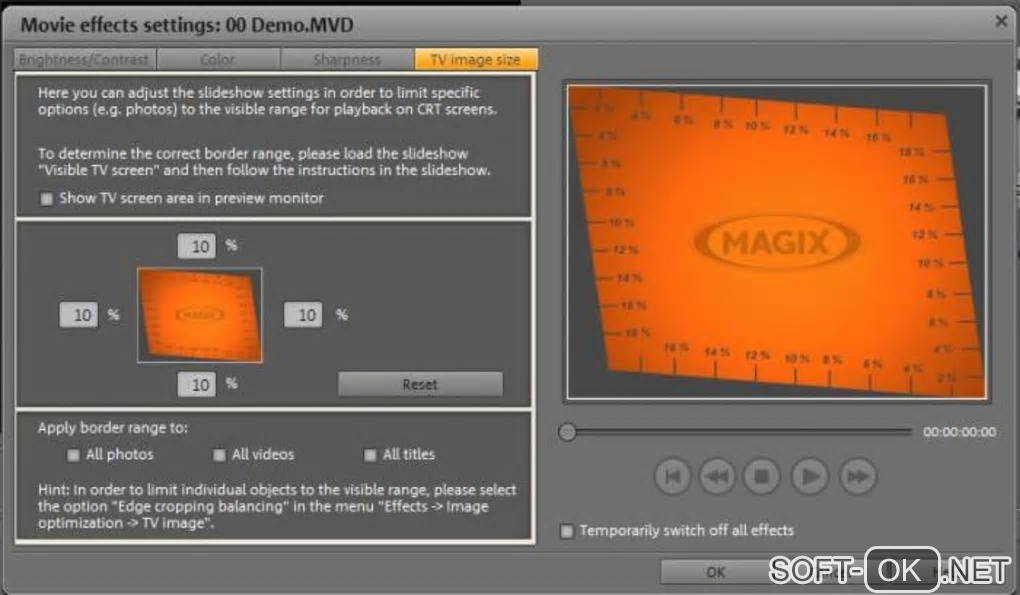Screen dimensions: 1020x595
Task: Open the Color tab
Action: (218, 59)
